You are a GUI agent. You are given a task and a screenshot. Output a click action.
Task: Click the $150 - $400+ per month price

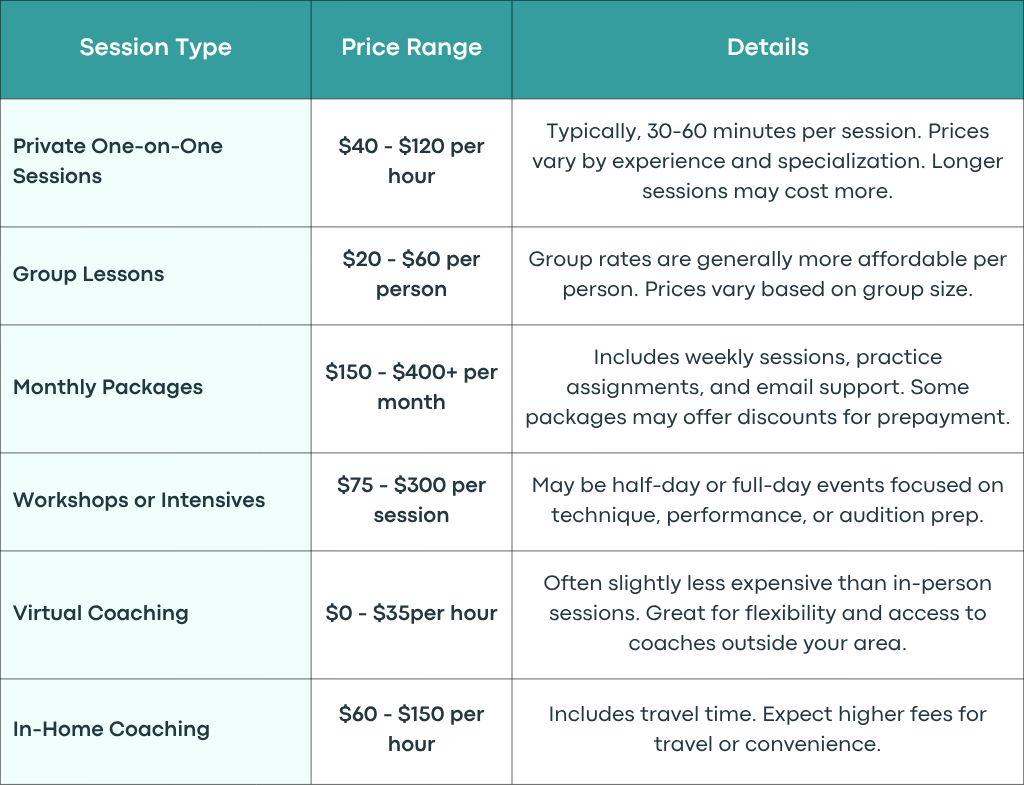click(x=411, y=387)
